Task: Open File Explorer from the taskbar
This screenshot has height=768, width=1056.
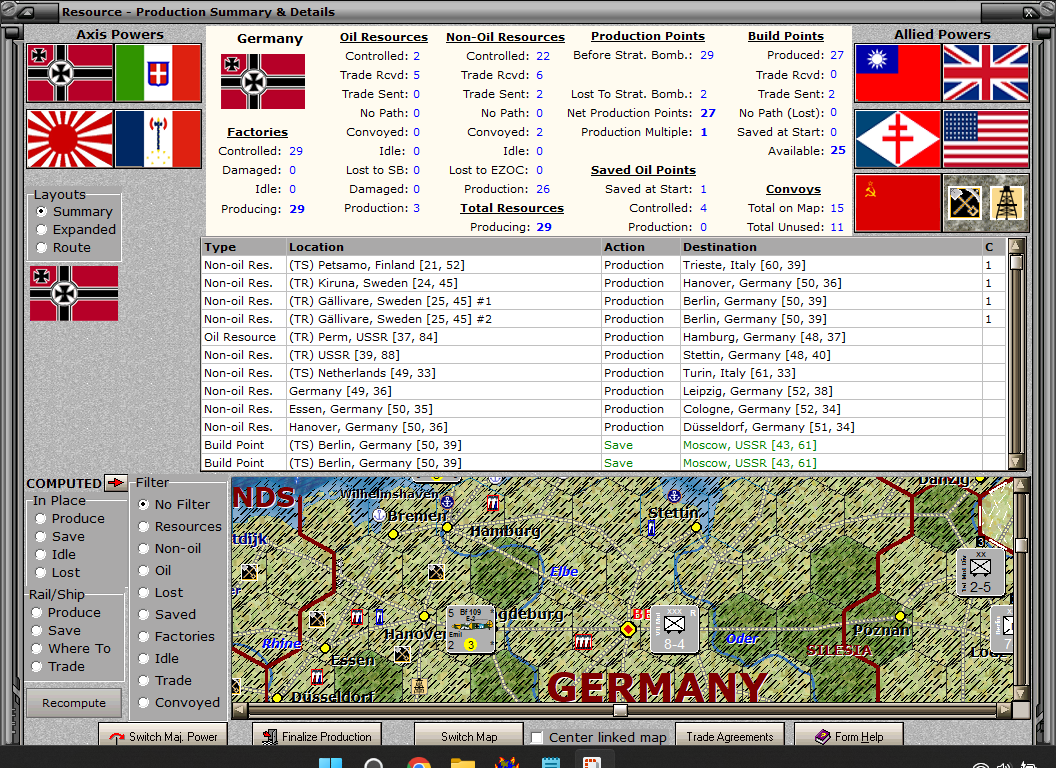Action: pyautogui.click(x=463, y=763)
